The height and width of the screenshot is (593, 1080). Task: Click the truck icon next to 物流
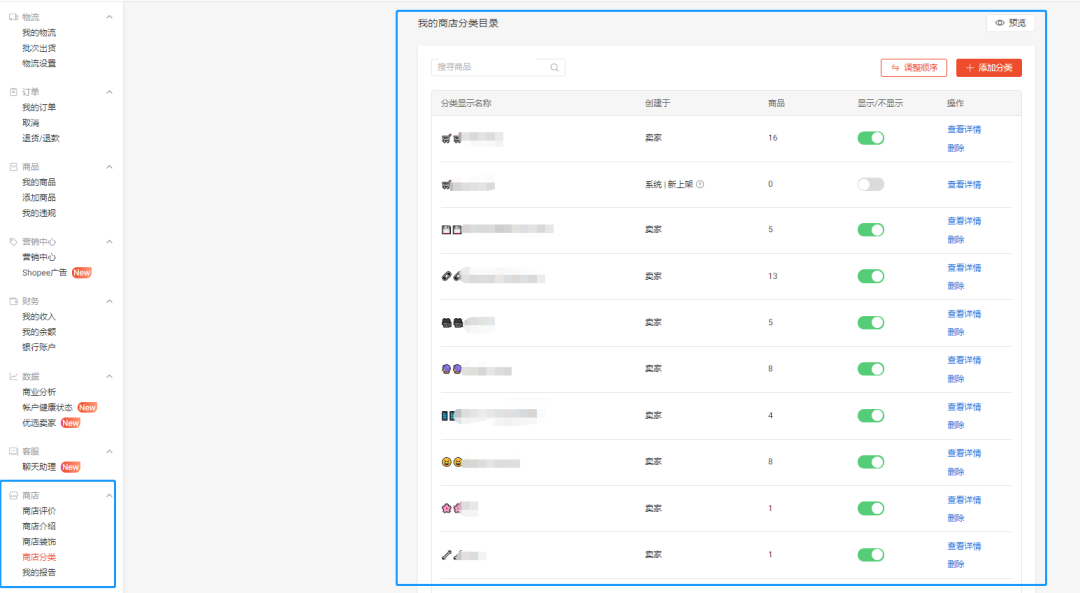(13, 17)
